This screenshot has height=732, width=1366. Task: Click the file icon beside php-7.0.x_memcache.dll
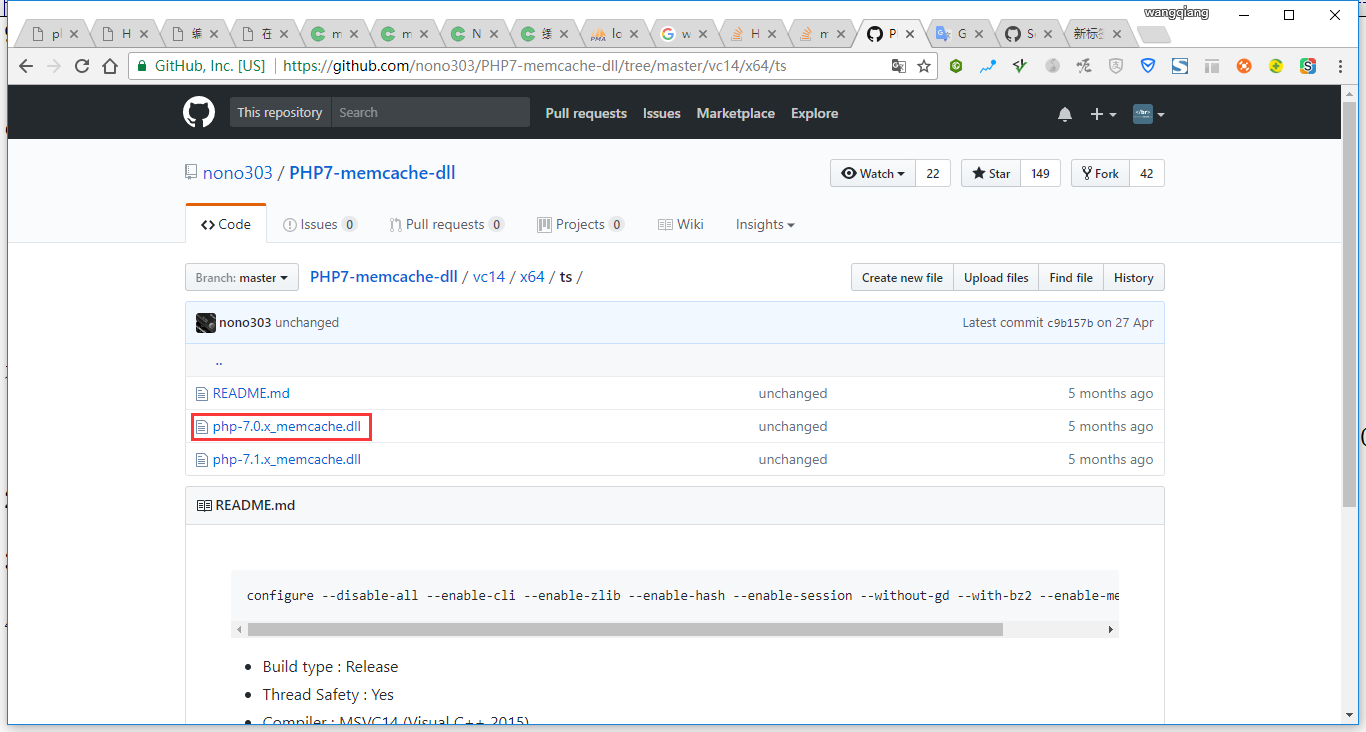[202, 427]
